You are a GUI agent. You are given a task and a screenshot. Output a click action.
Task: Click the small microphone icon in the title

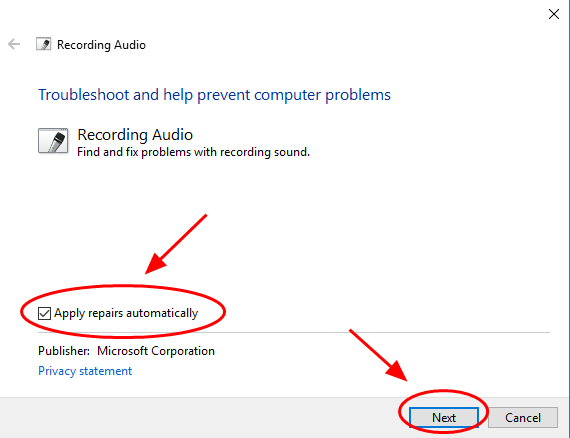tap(44, 44)
